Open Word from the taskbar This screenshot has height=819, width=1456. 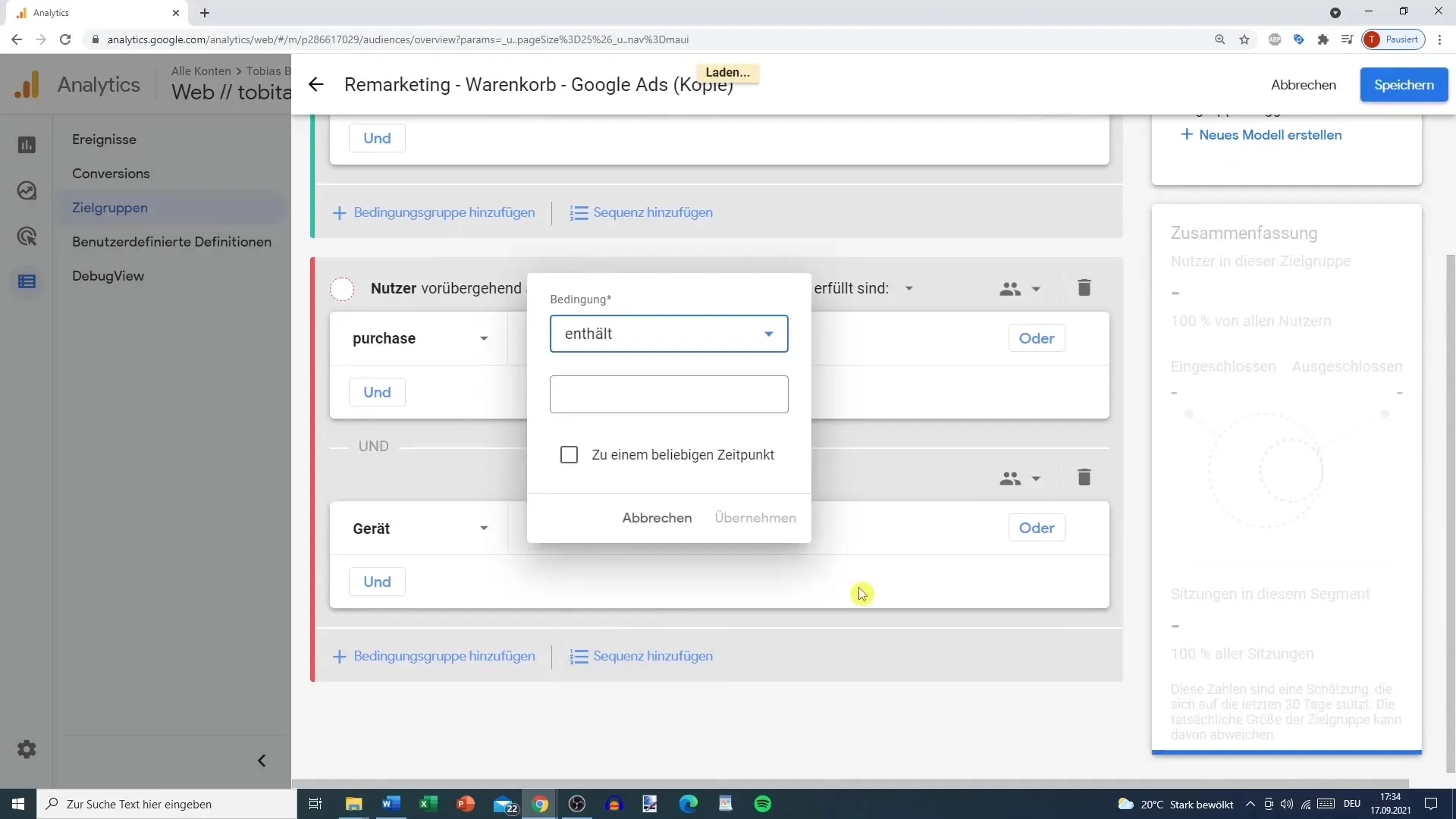pyautogui.click(x=391, y=804)
